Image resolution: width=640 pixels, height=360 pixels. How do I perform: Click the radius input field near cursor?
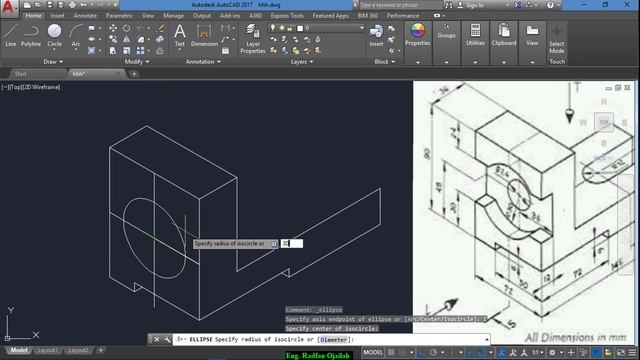tap(292, 244)
